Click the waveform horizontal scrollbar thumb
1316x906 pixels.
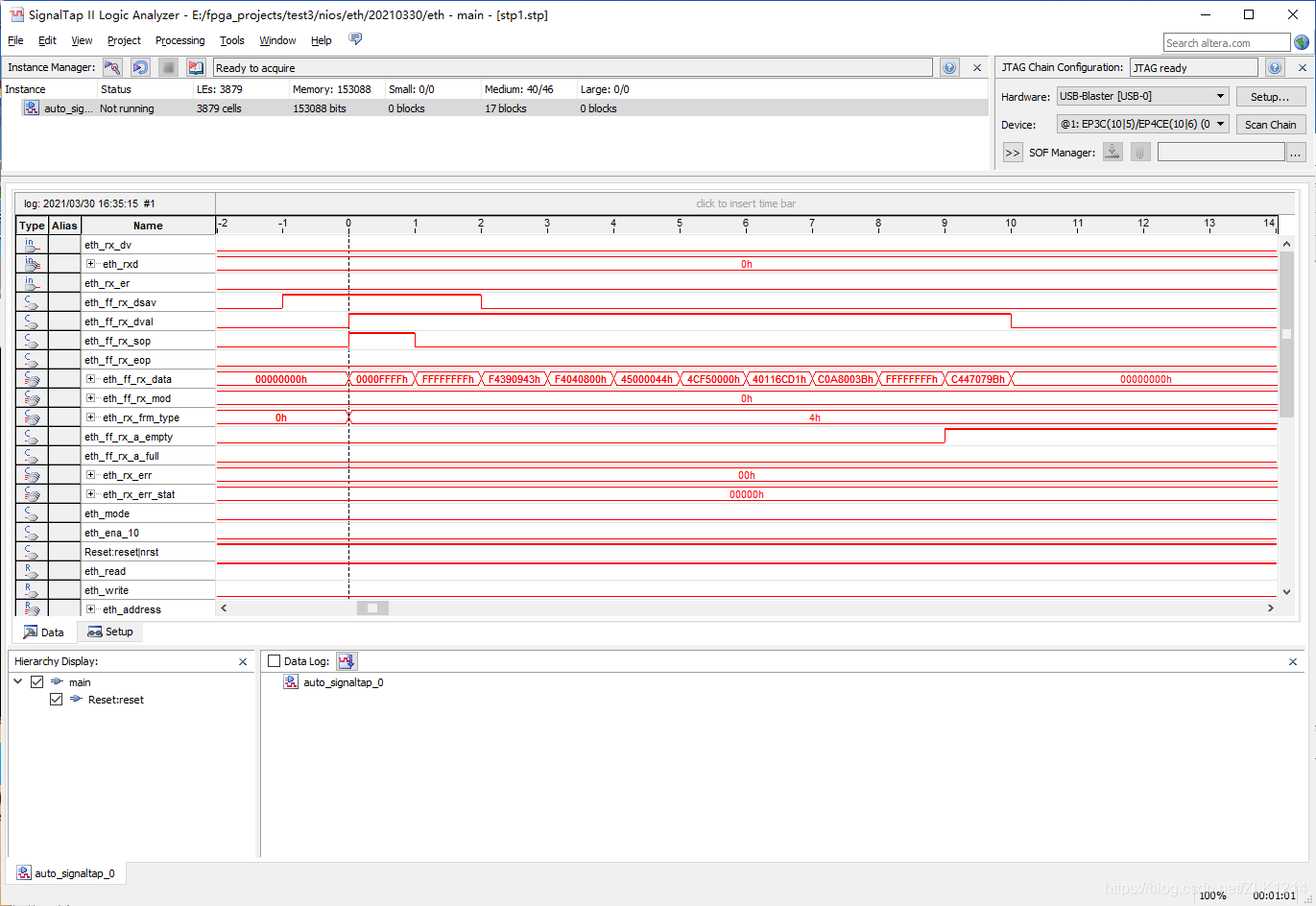pyautogui.click(x=372, y=608)
